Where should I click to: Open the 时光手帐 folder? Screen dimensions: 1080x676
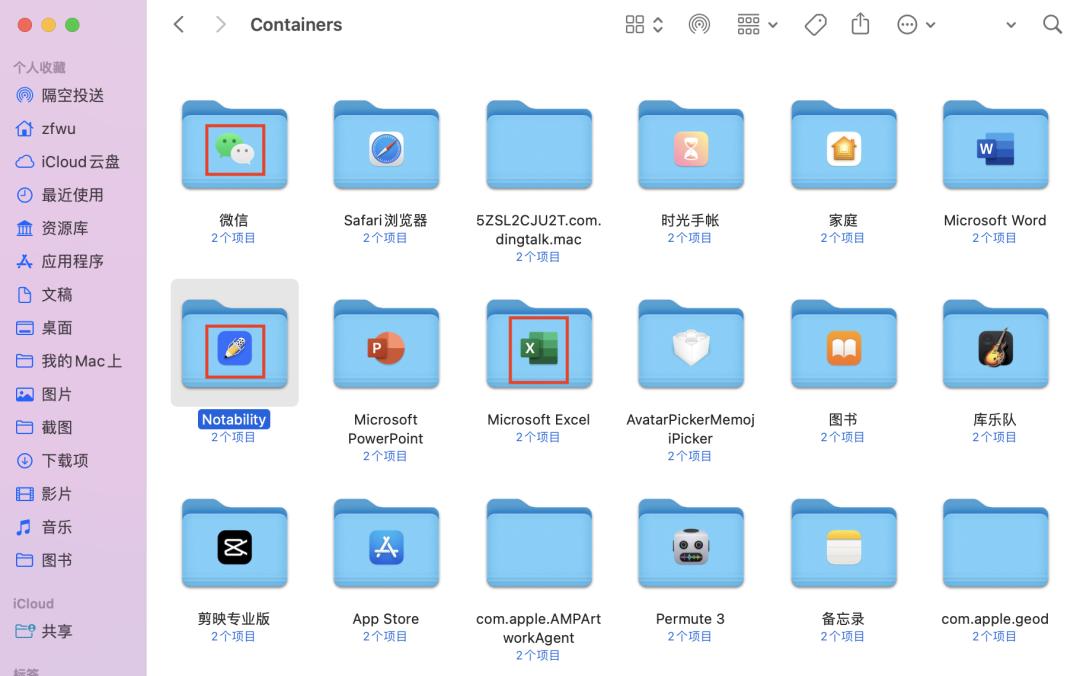690,145
